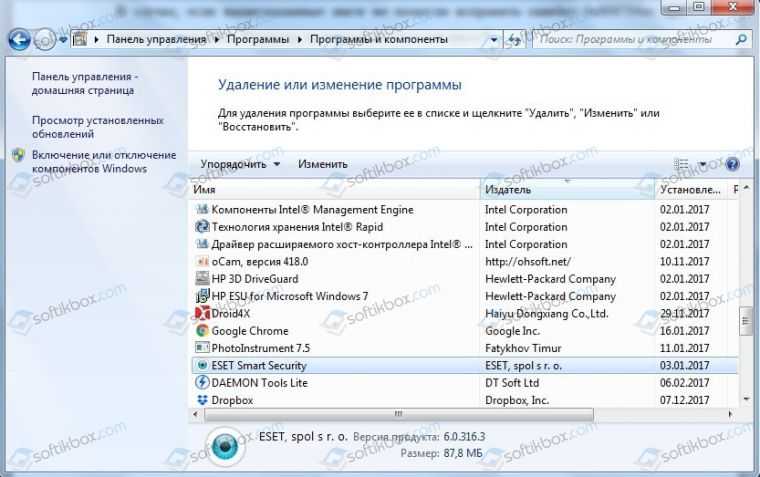The height and width of the screenshot is (477, 760).
Task: Click vertical scrollbar up arrow of list
Action: click(x=746, y=188)
